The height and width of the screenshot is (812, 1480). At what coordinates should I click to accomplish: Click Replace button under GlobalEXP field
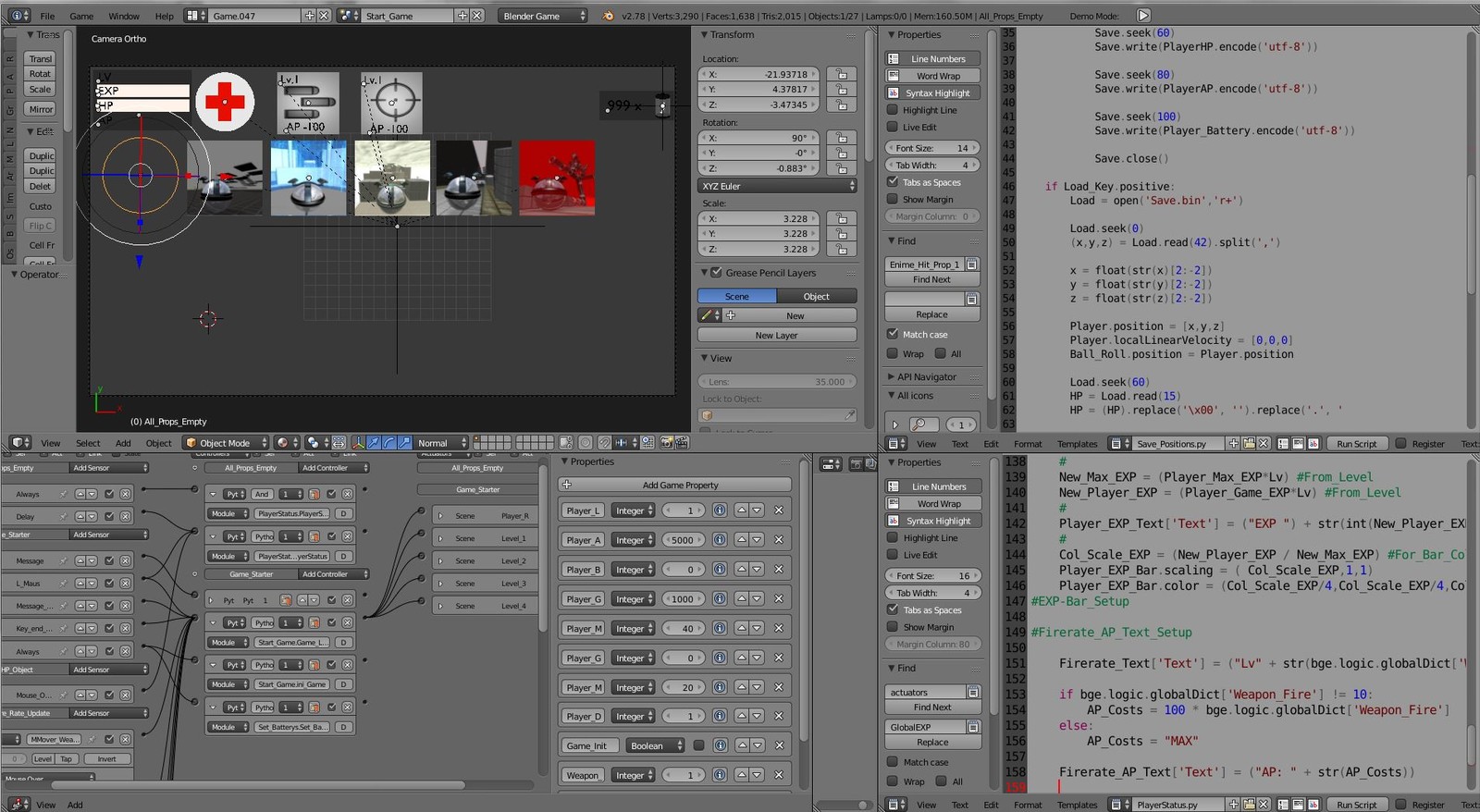coord(932,742)
